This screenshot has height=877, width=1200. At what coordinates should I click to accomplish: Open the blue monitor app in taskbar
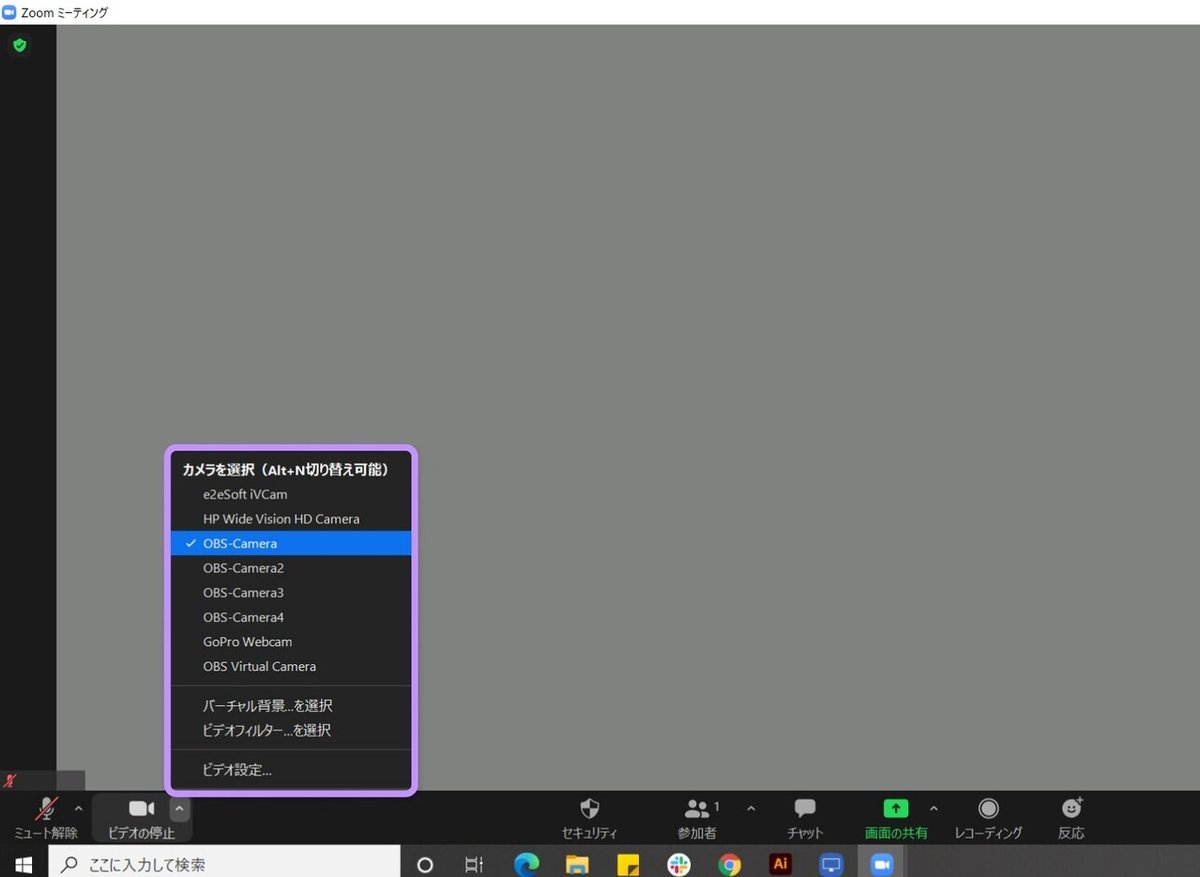click(x=831, y=864)
